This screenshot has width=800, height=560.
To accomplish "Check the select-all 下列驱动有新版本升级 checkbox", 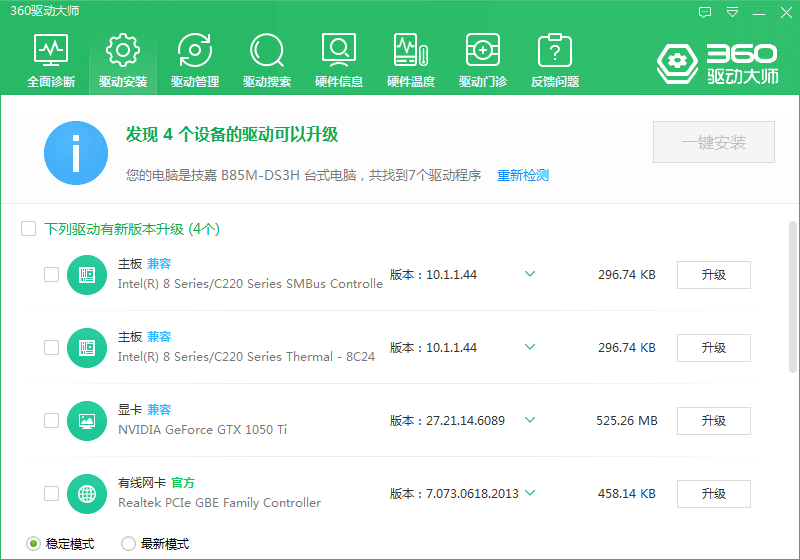I will (29, 229).
